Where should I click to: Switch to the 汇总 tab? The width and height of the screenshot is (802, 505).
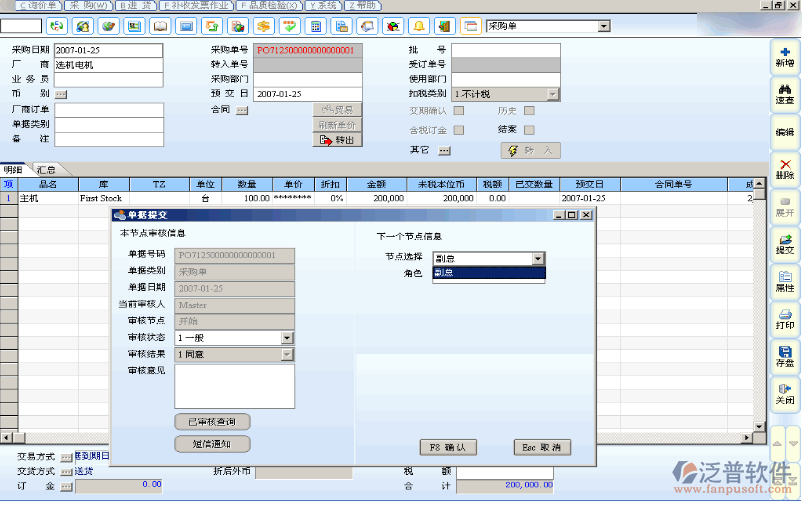point(46,170)
